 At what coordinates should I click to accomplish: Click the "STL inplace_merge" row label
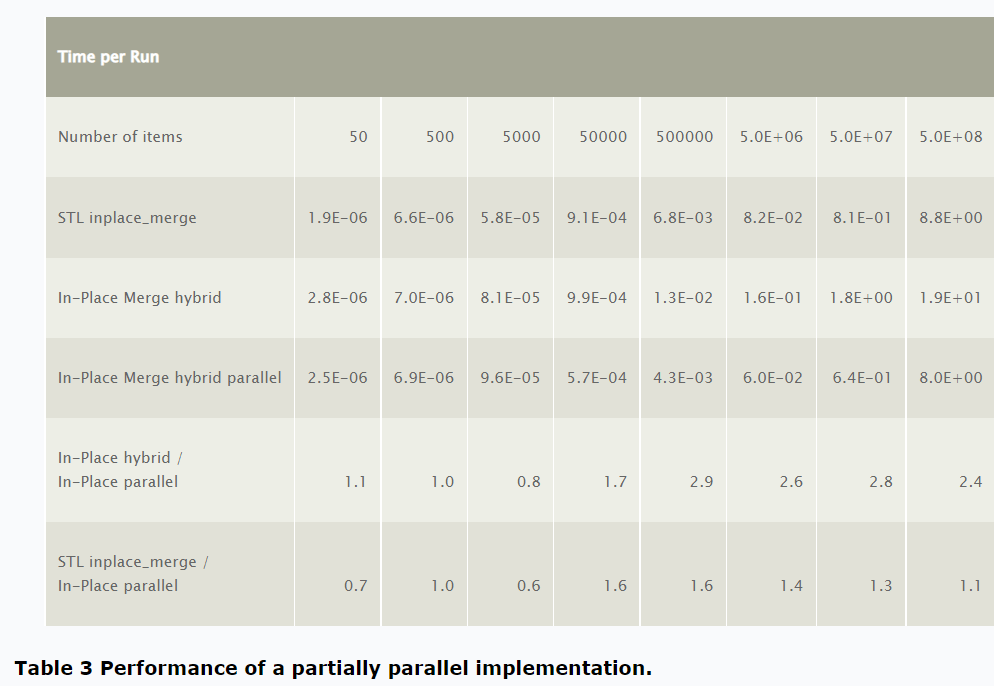(x=127, y=218)
